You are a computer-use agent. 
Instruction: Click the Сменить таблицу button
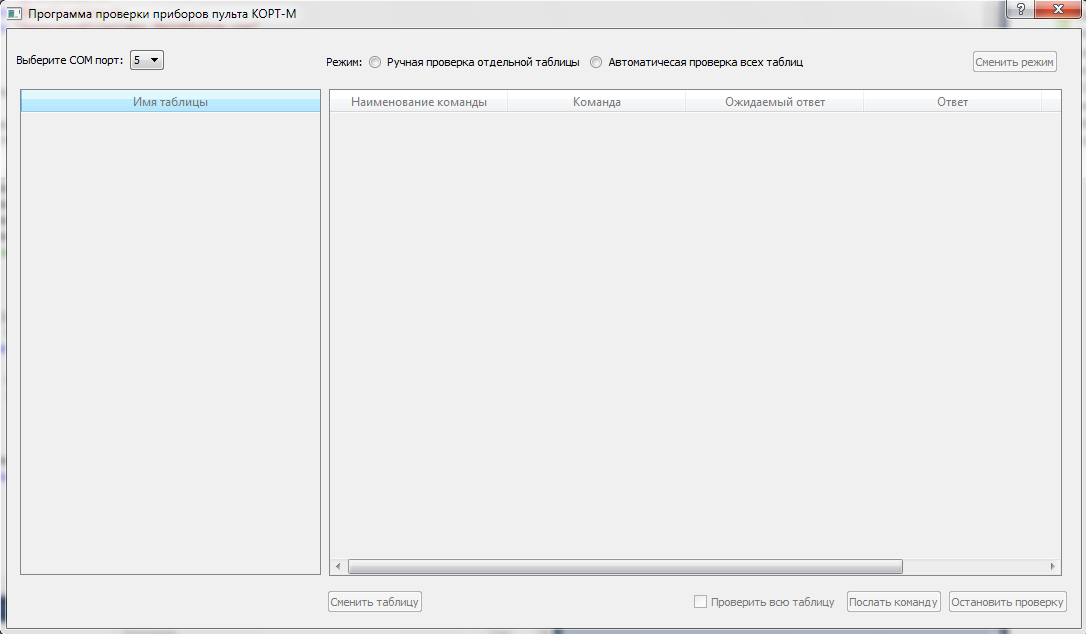pyautogui.click(x=375, y=601)
